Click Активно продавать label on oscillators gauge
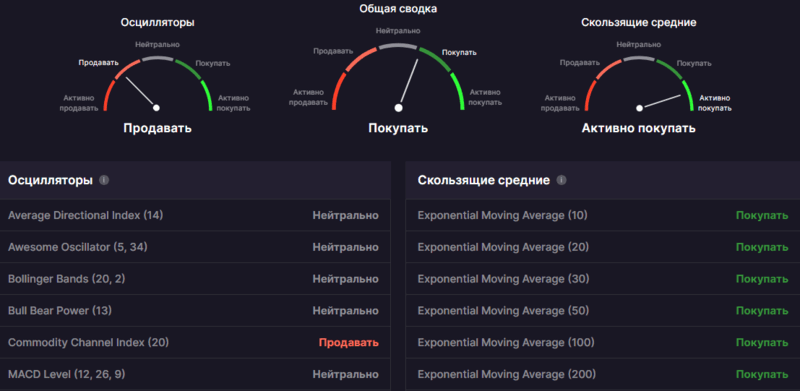Screen dimensions: 800x391 78,103
